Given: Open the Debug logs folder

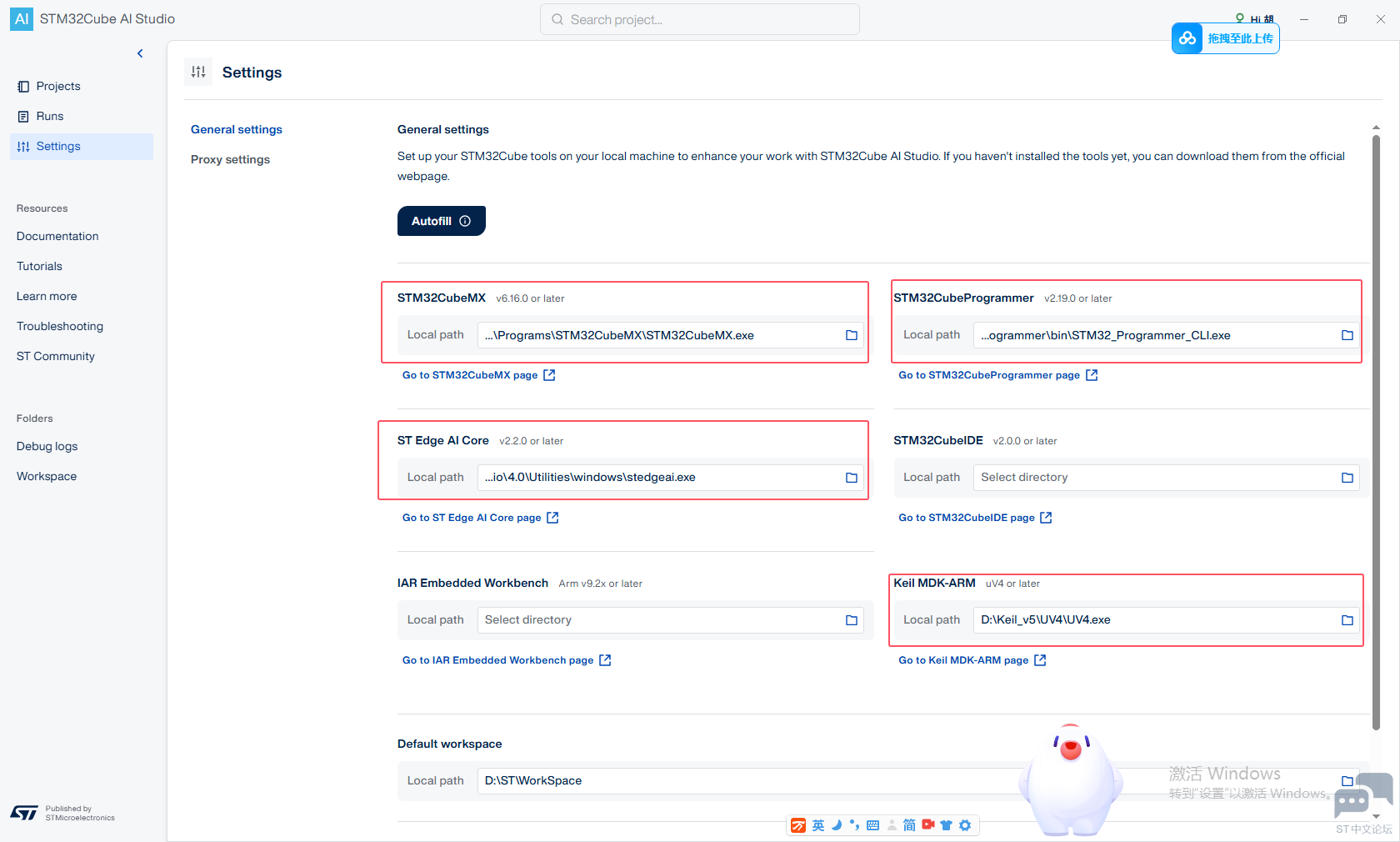Looking at the screenshot, I should (47, 446).
